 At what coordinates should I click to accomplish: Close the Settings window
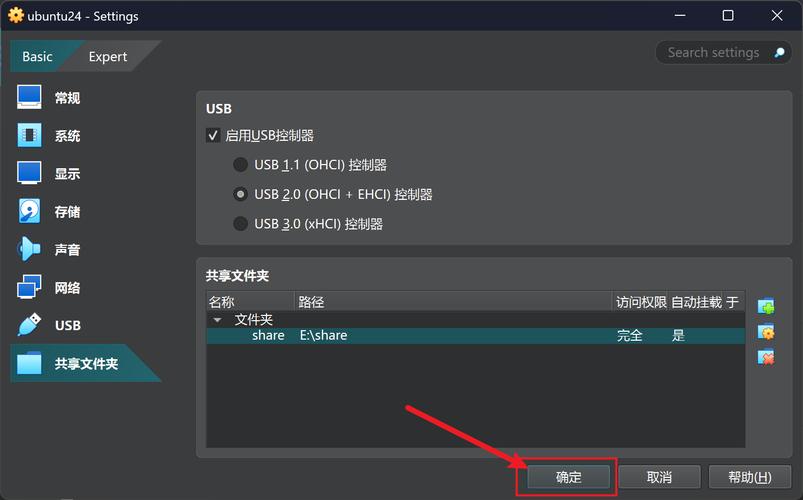[x=776, y=15]
